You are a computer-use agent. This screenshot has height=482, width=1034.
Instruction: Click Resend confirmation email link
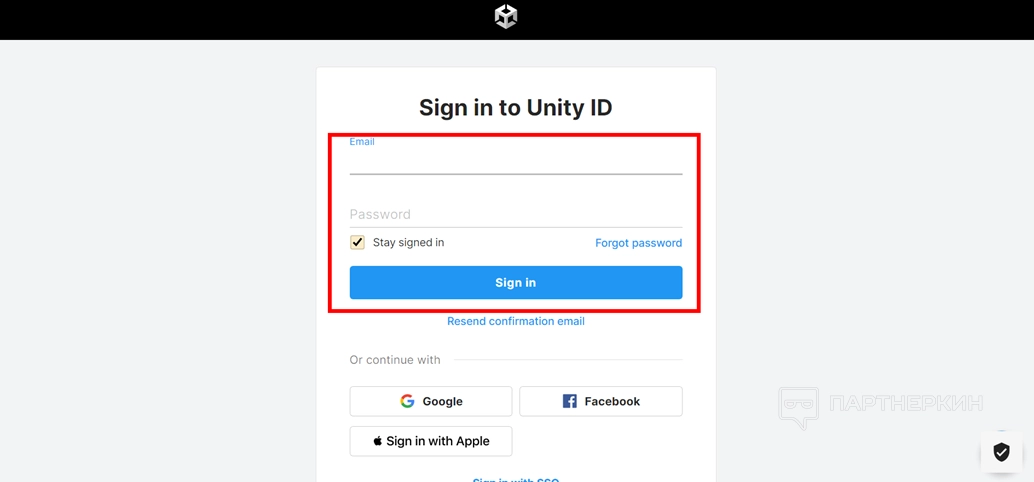pyautogui.click(x=515, y=321)
